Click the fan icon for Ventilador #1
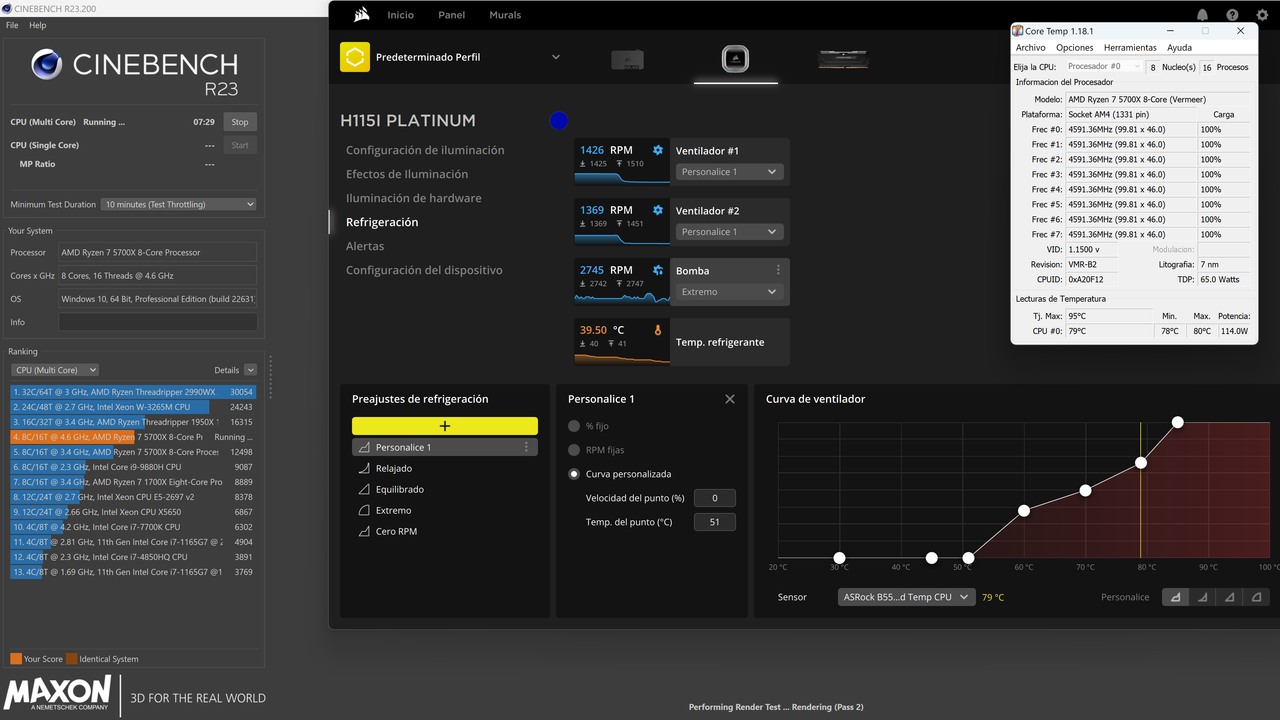This screenshot has height=720, width=1280. point(658,150)
